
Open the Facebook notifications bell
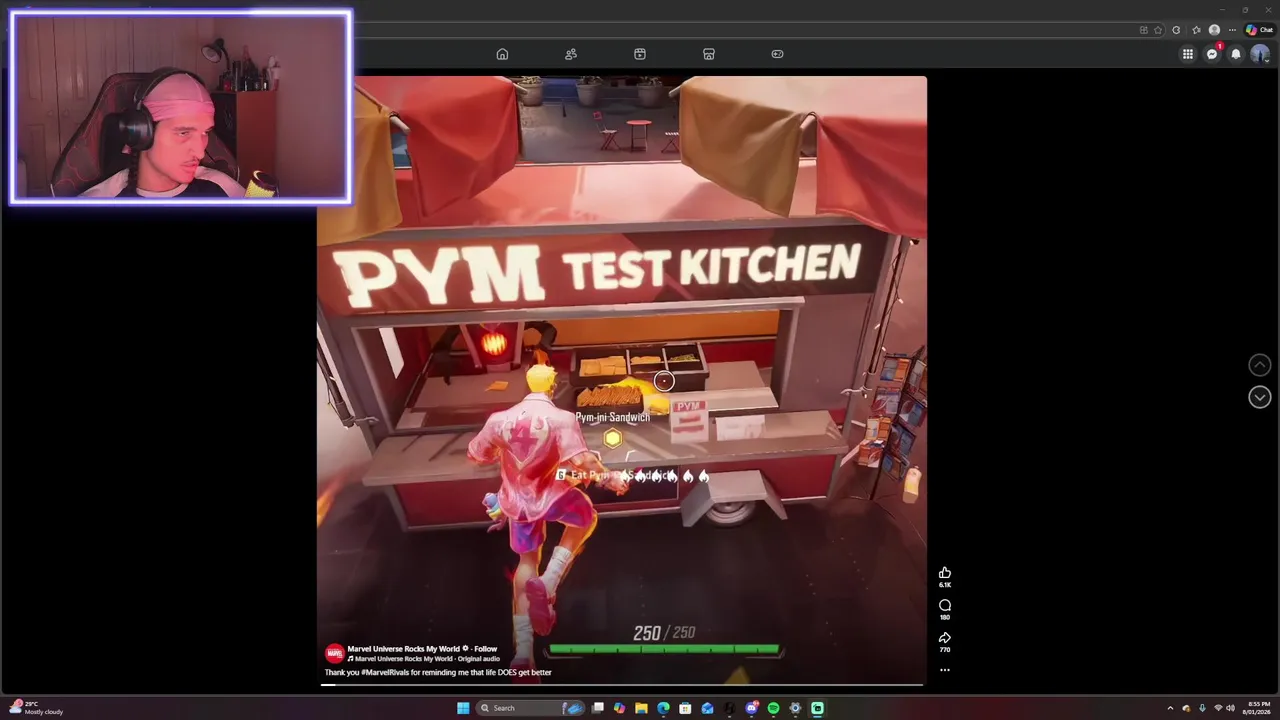click(1236, 54)
